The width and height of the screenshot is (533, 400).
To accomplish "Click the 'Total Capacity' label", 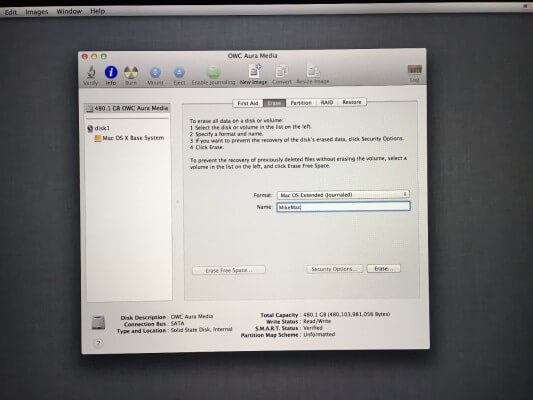I will 279,315.
